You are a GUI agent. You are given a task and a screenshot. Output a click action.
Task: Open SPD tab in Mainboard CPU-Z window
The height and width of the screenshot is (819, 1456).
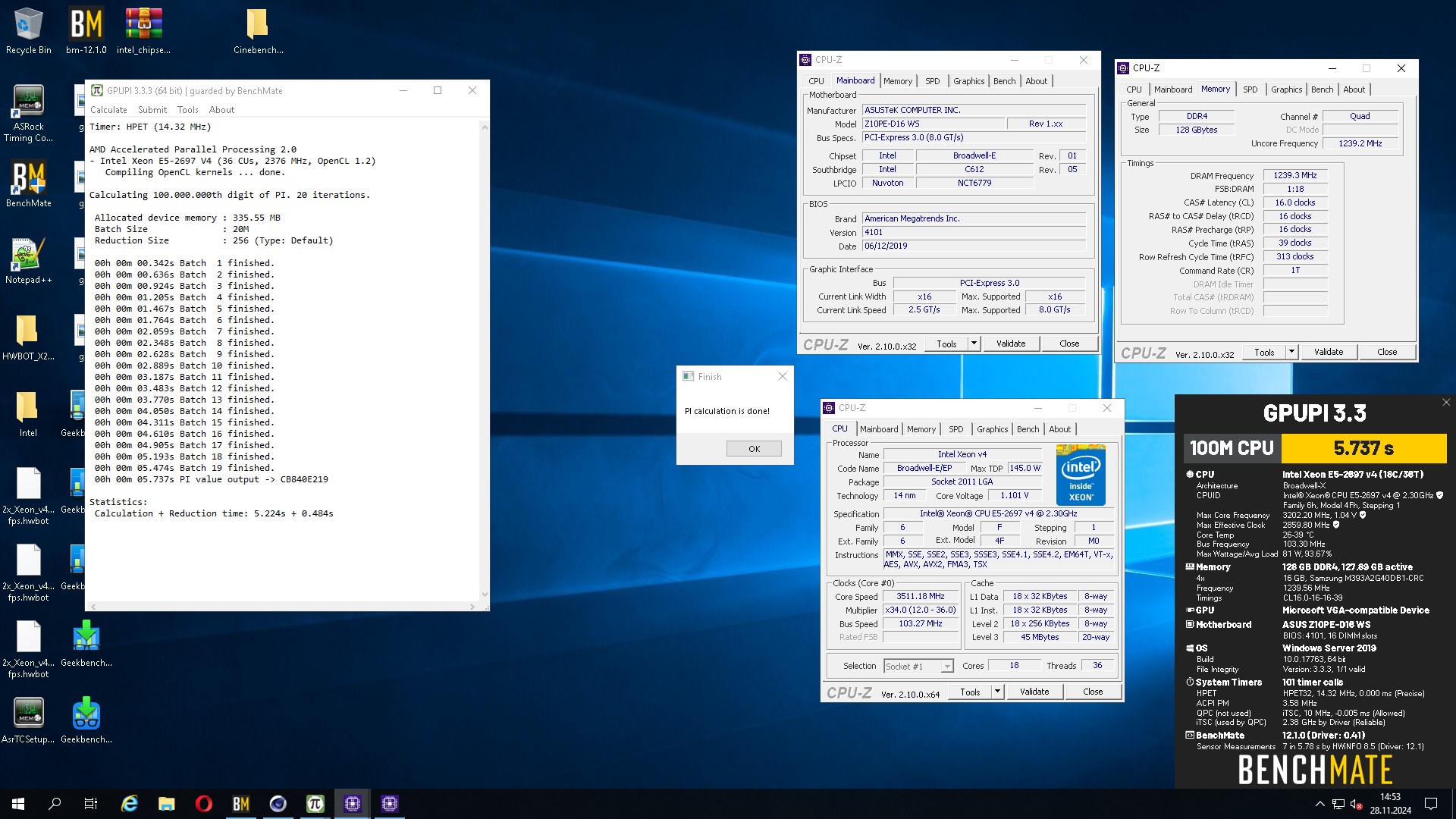tap(933, 81)
